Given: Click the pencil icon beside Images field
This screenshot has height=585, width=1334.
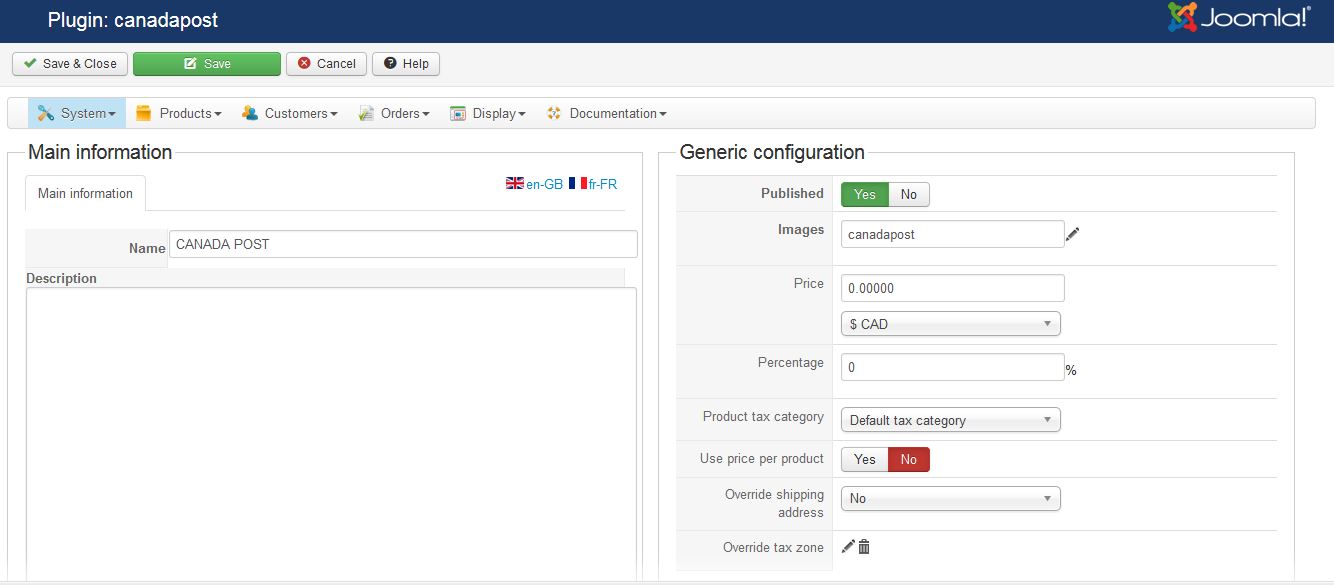Looking at the screenshot, I should click(x=1073, y=234).
